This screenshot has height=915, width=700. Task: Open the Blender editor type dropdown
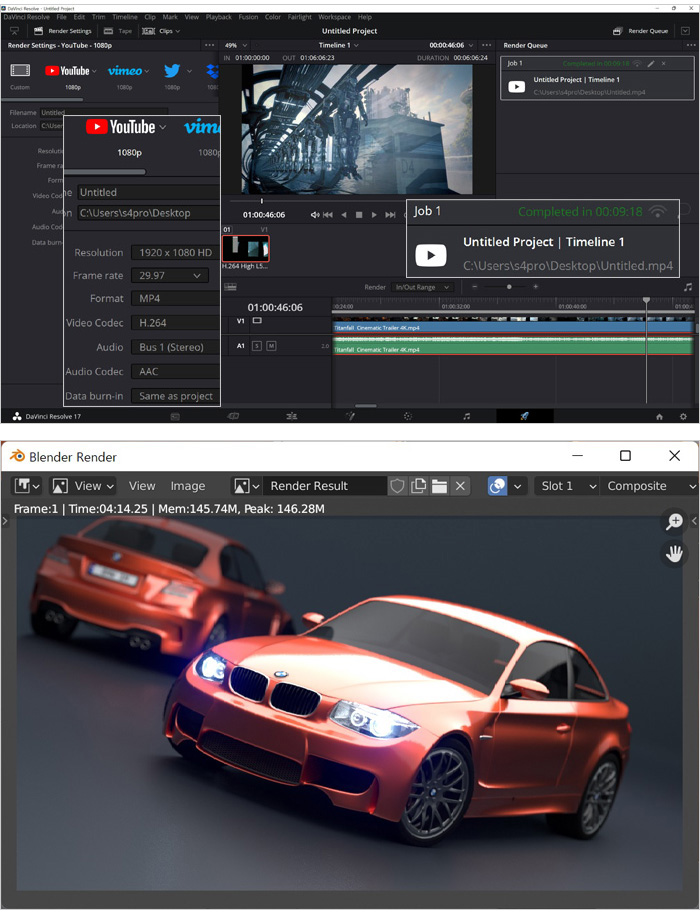tap(27, 486)
